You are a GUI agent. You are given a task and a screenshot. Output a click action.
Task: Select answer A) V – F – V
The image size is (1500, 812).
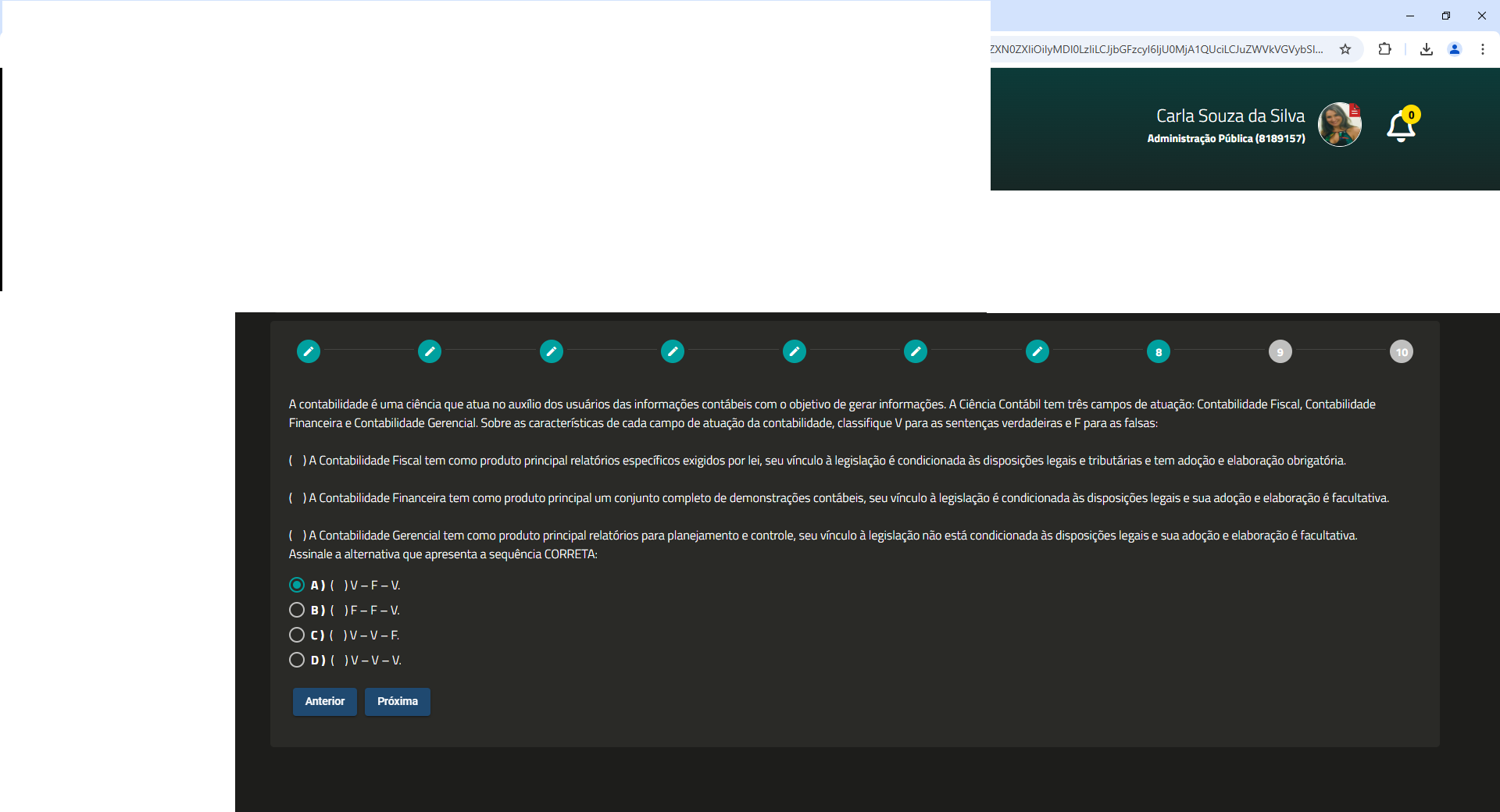(297, 585)
